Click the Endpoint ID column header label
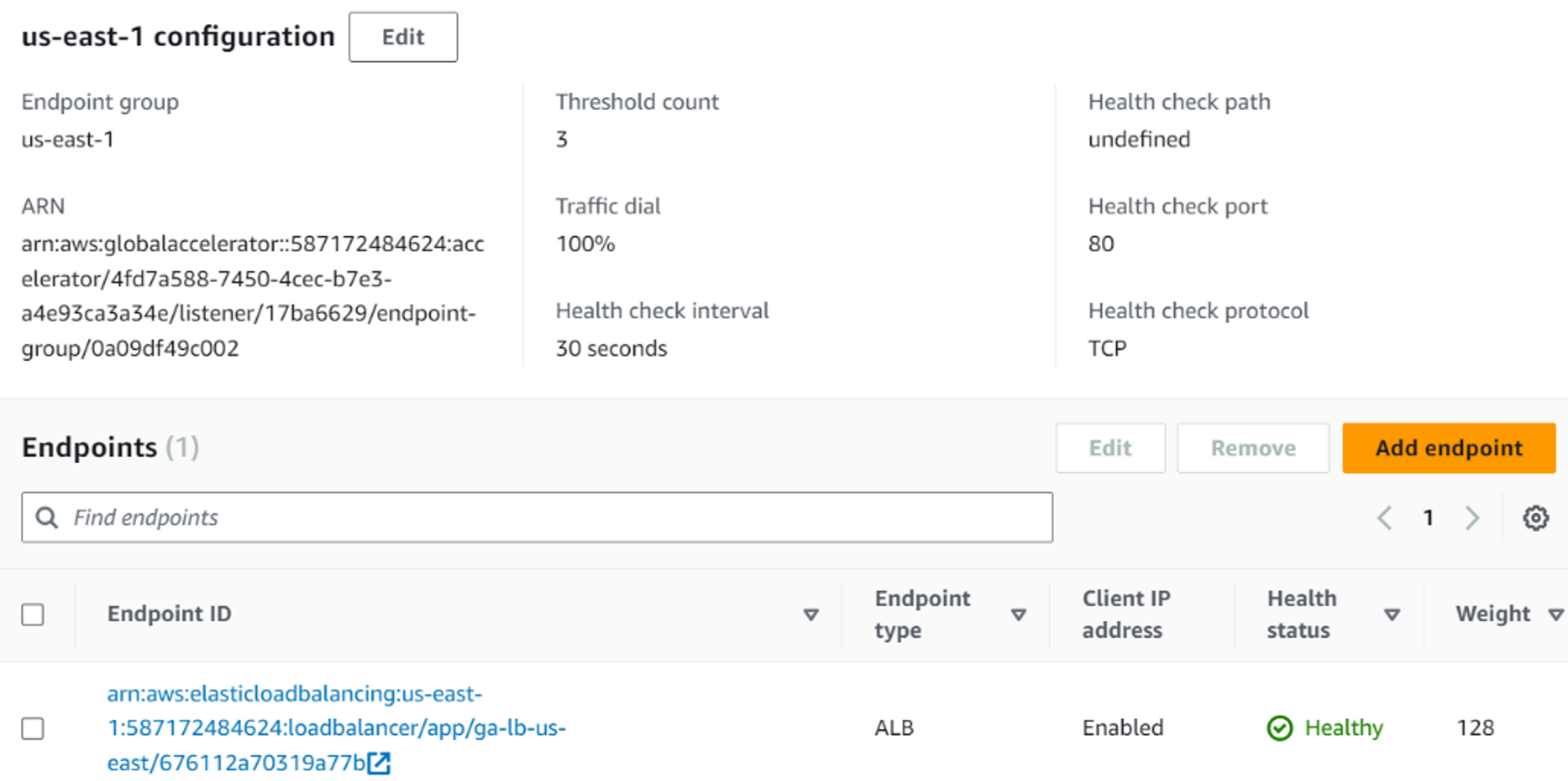Image resolution: width=1568 pixels, height=781 pixels. pos(169,614)
